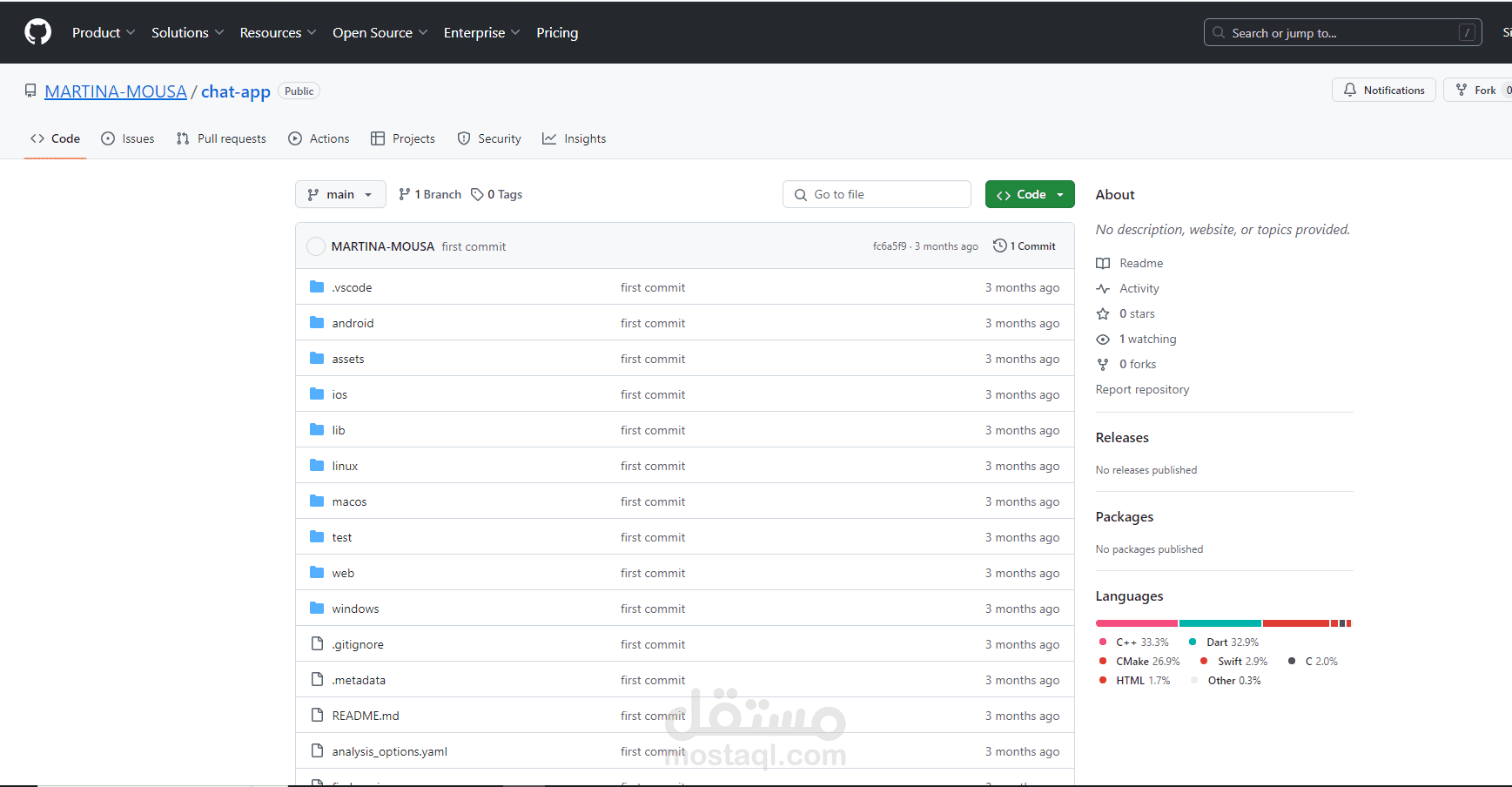Switch to the Pull requests tab
The width and height of the screenshot is (1512, 787).
coord(221,138)
